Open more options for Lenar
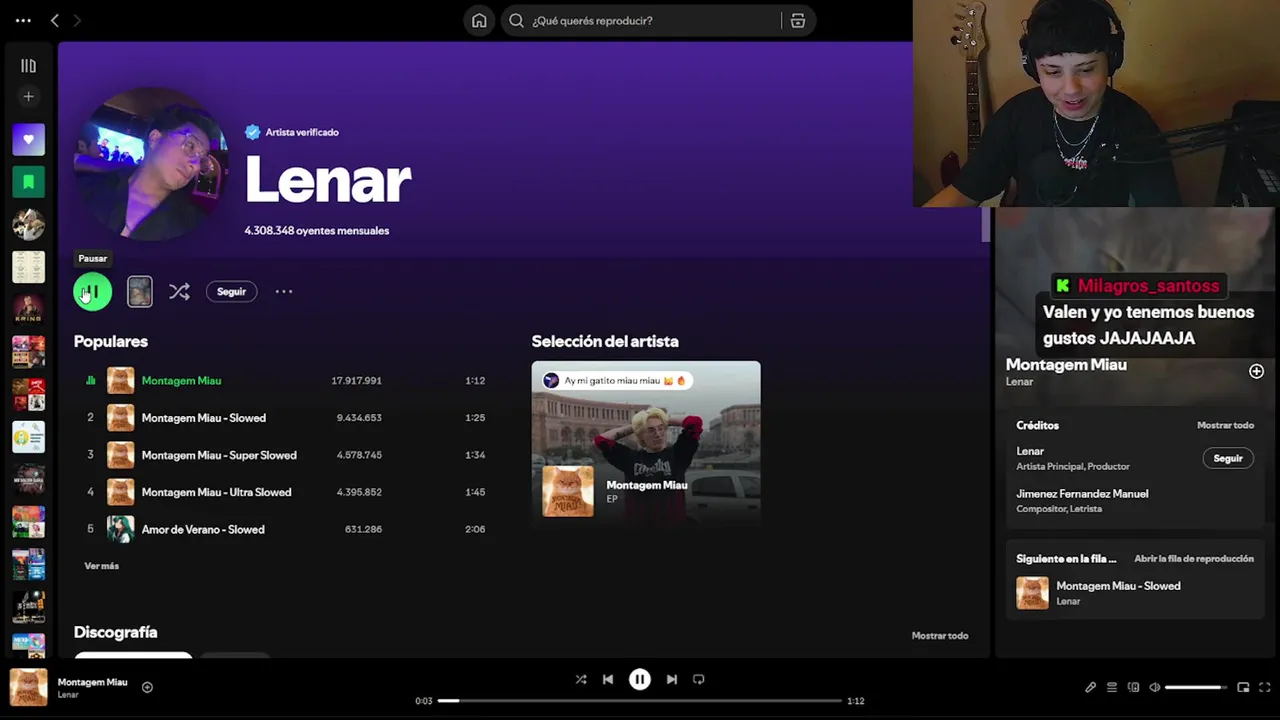The height and width of the screenshot is (720, 1280). (284, 291)
